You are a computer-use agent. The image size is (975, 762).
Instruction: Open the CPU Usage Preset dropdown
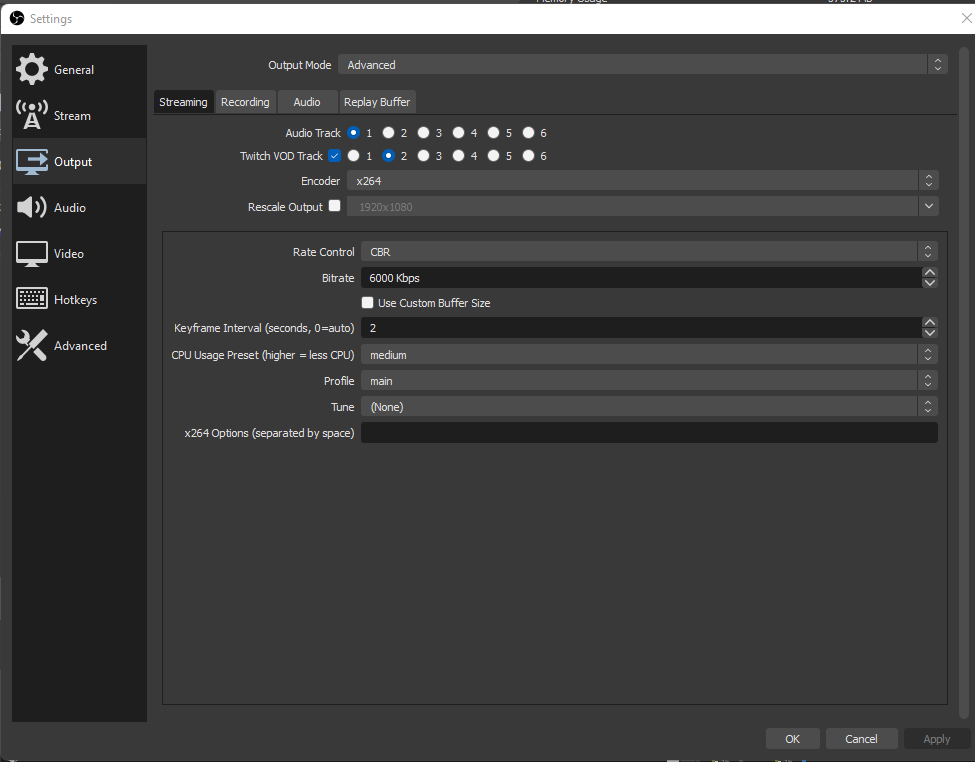(x=649, y=355)
